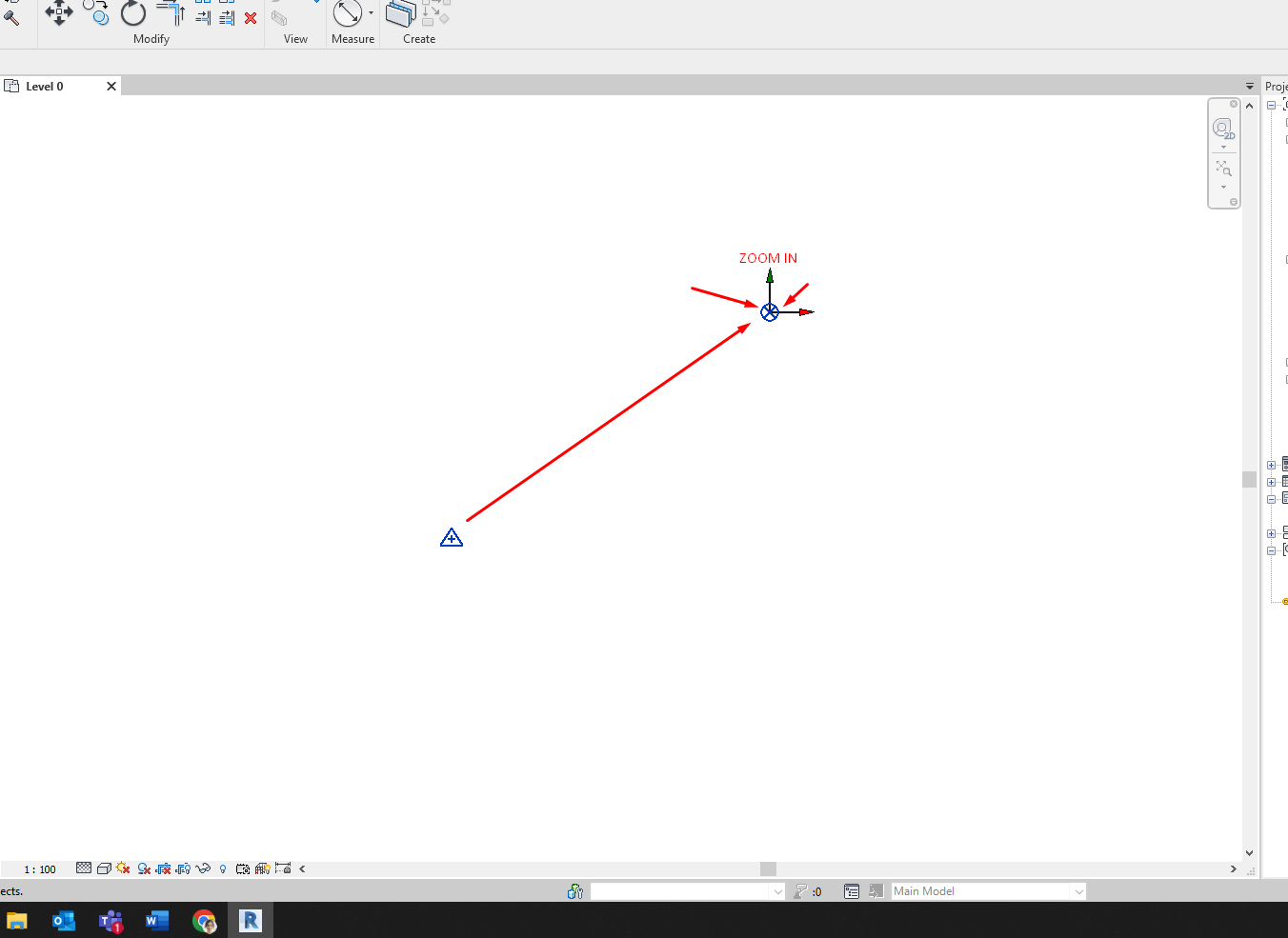Toggle Reveal Constraints on status bar

pos(282,868)
